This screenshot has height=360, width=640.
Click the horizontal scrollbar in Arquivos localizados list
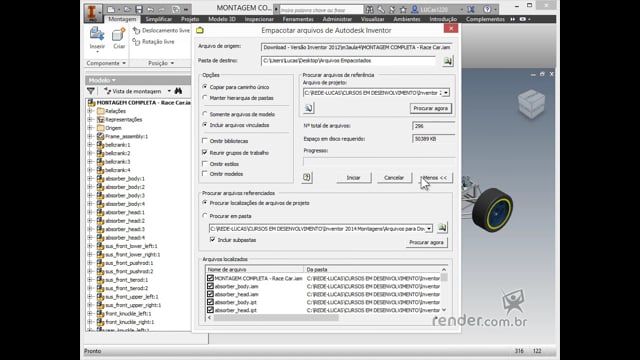pyautogui.click(x=276, y=318)
